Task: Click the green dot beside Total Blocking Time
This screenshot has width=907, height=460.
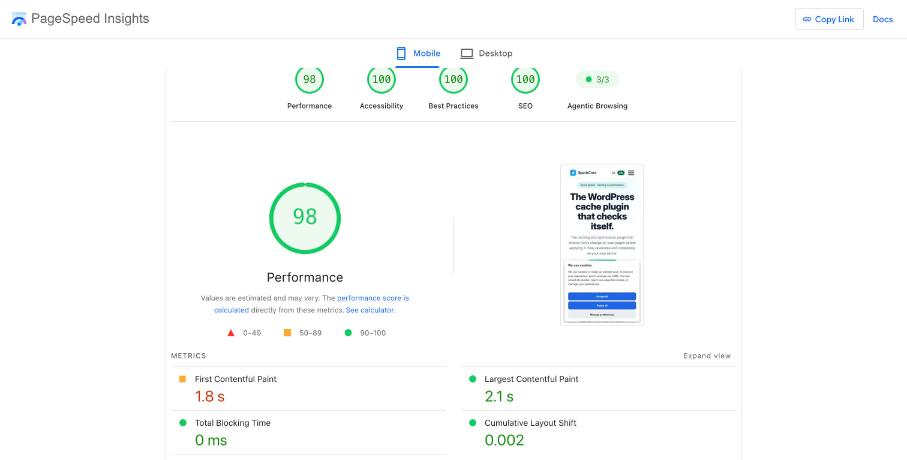Action: coord(183,423)
